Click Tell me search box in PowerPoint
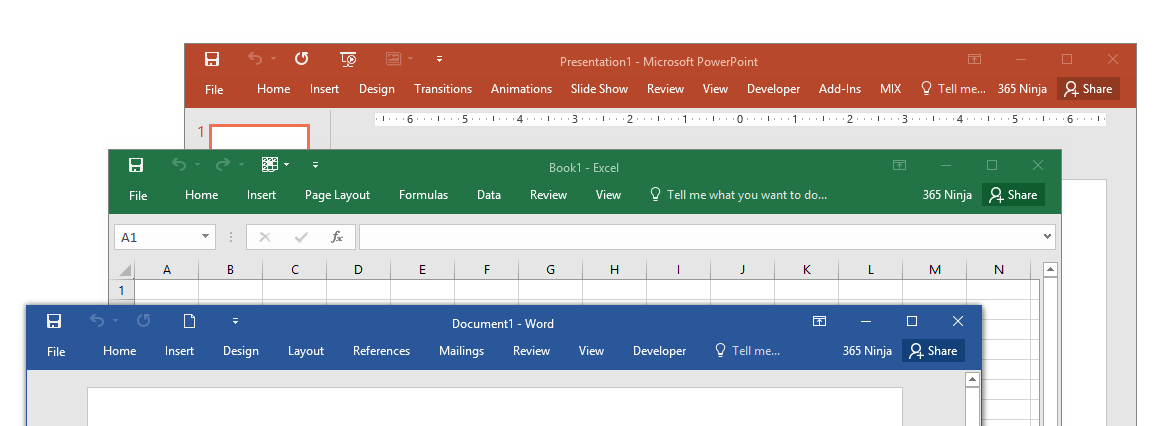This screenshot has width=1163, height=426. pyautogui.click(x=953, y=89)
